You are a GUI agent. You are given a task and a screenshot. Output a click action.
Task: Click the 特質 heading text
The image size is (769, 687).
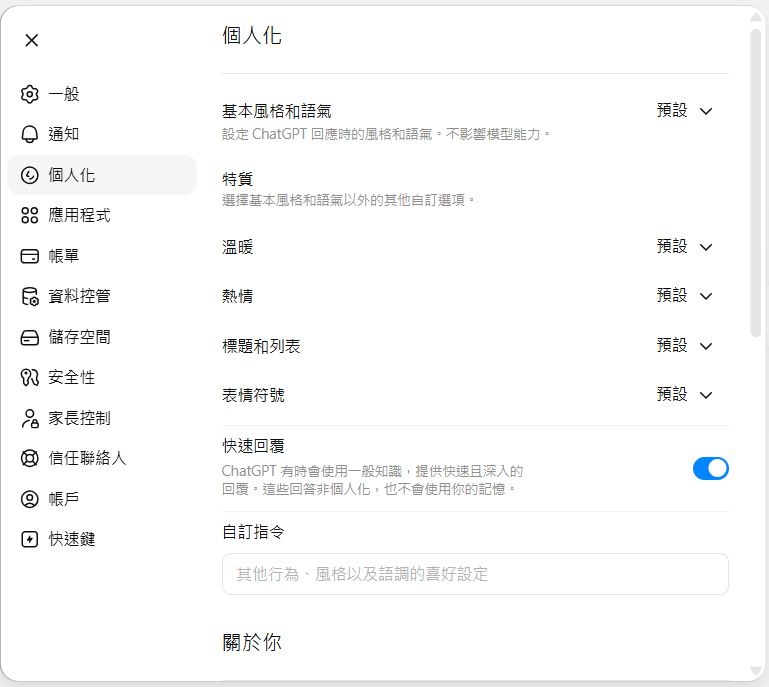pyautogui.click(x=237, y=179)
